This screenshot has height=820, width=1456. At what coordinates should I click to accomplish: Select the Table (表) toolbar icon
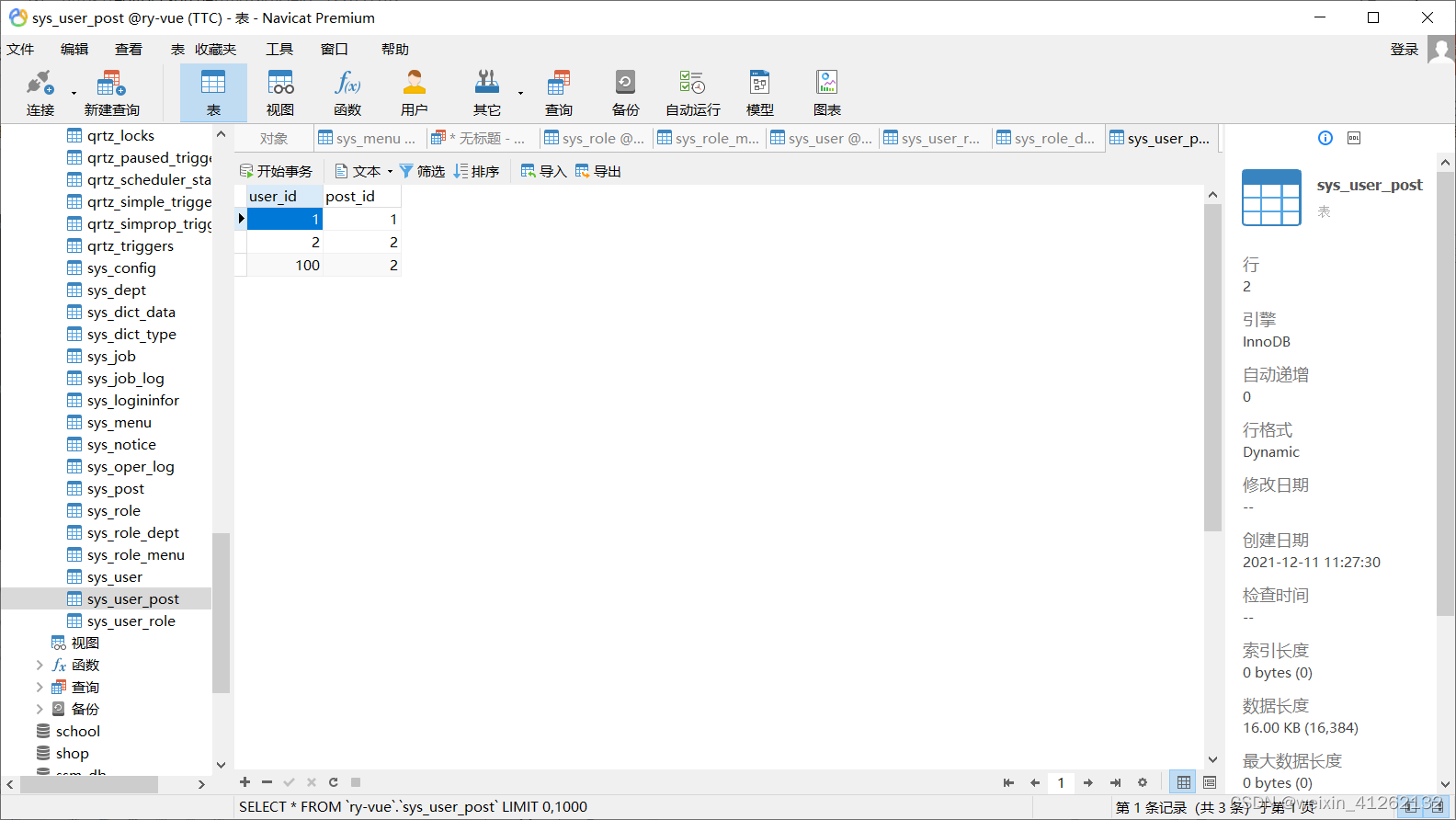213,93
